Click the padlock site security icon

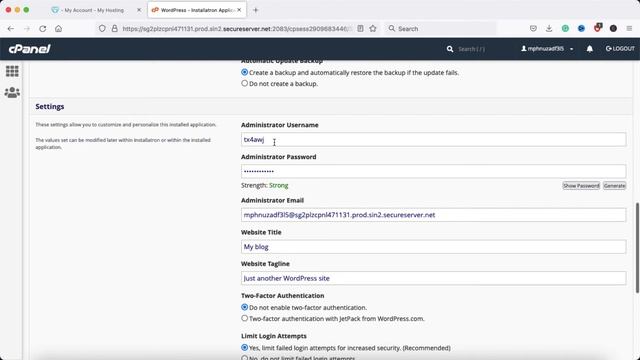(x=115, y=29)
